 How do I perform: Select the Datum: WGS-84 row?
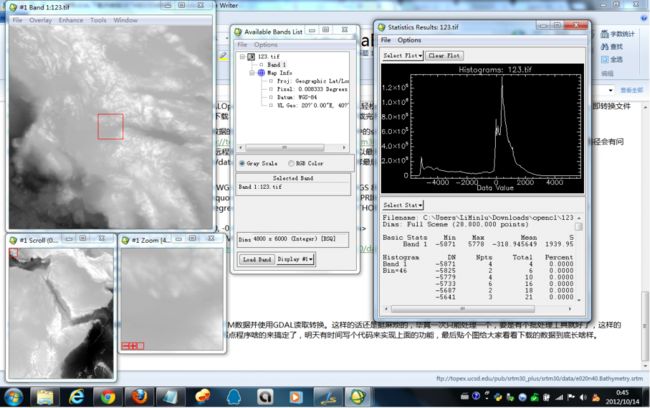297,97
